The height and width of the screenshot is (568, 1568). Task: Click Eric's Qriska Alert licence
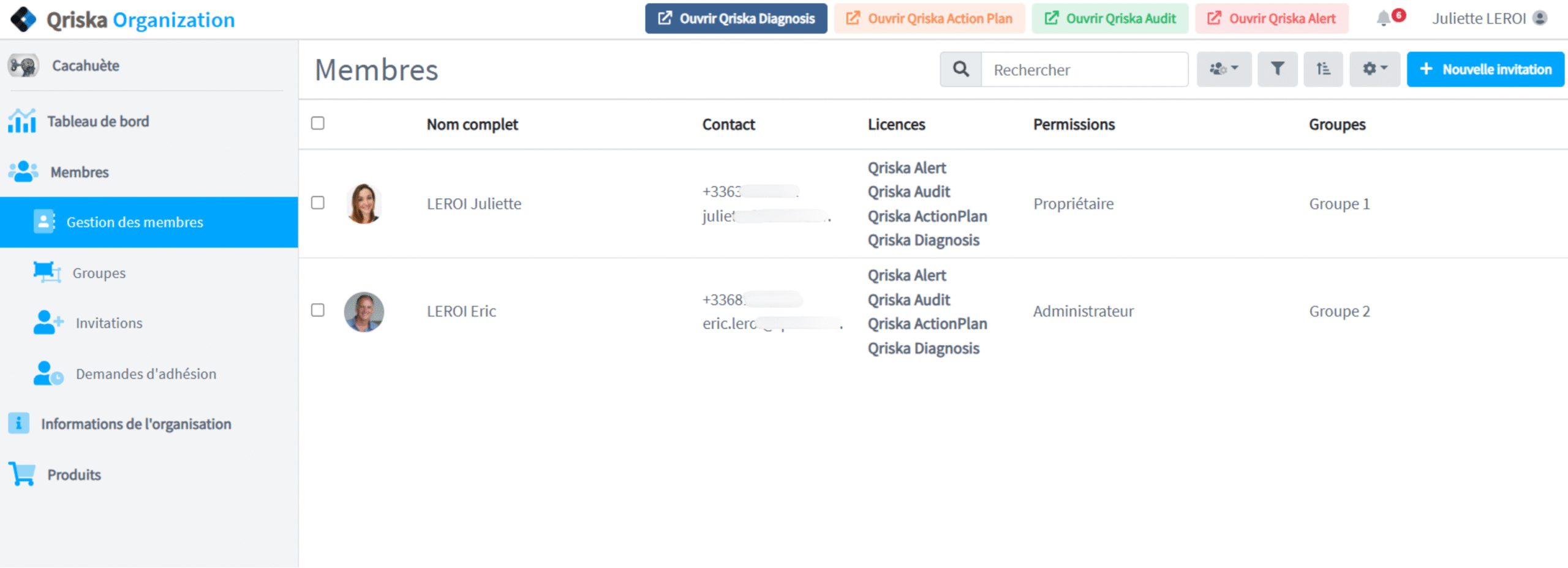[x=907, y=275]
